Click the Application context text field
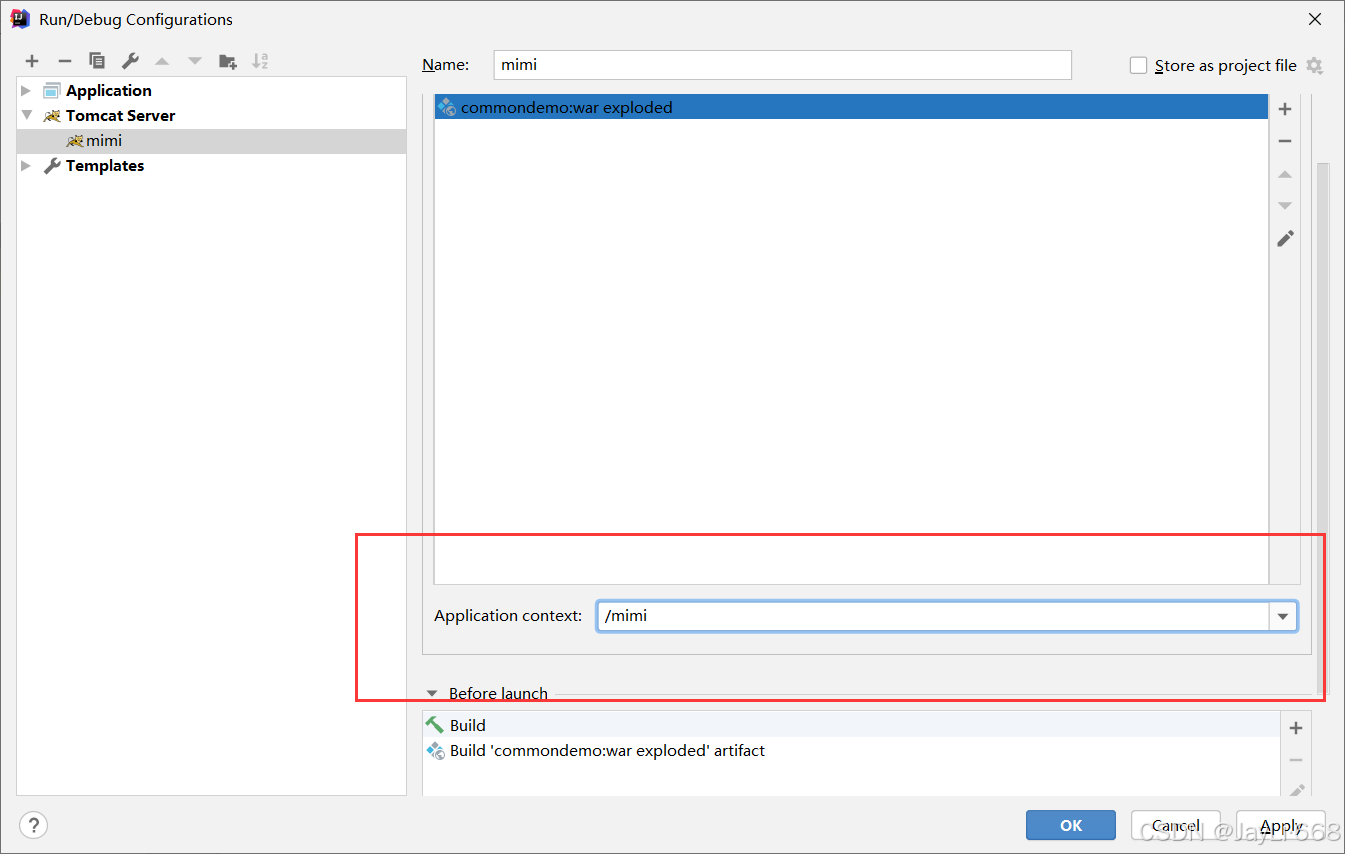This screenshot has height=854, width=1345. (934, 616)
